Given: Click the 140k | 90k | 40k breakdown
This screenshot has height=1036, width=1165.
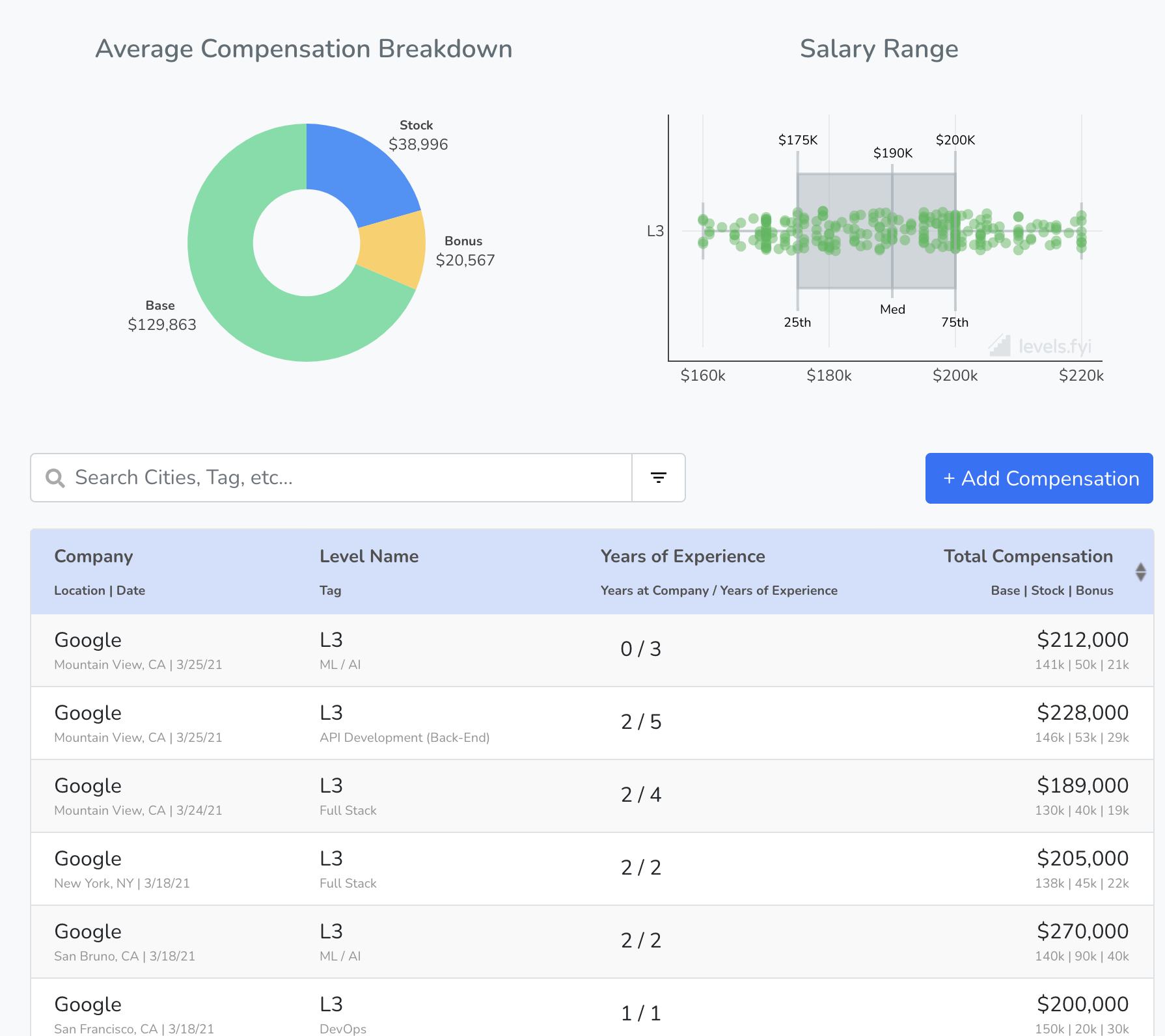Looking at the screenshot, I should tap(1082, 956).
